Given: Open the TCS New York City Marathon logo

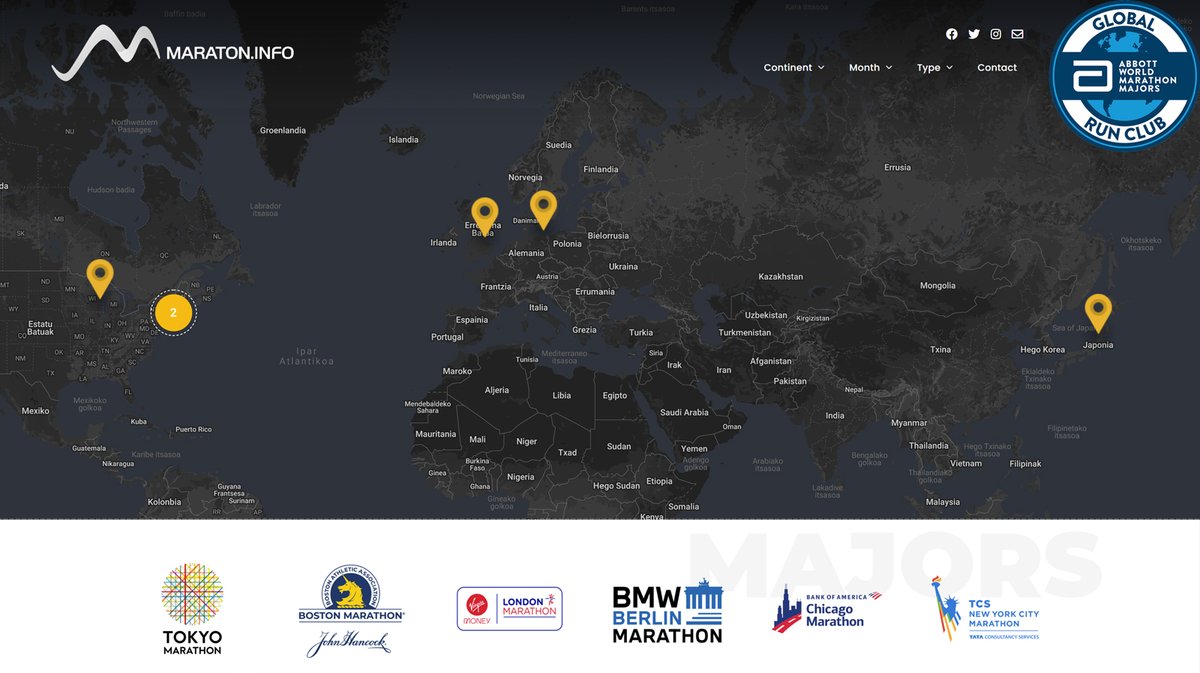Looking at the screenshot, I should [x=985, y=609].
